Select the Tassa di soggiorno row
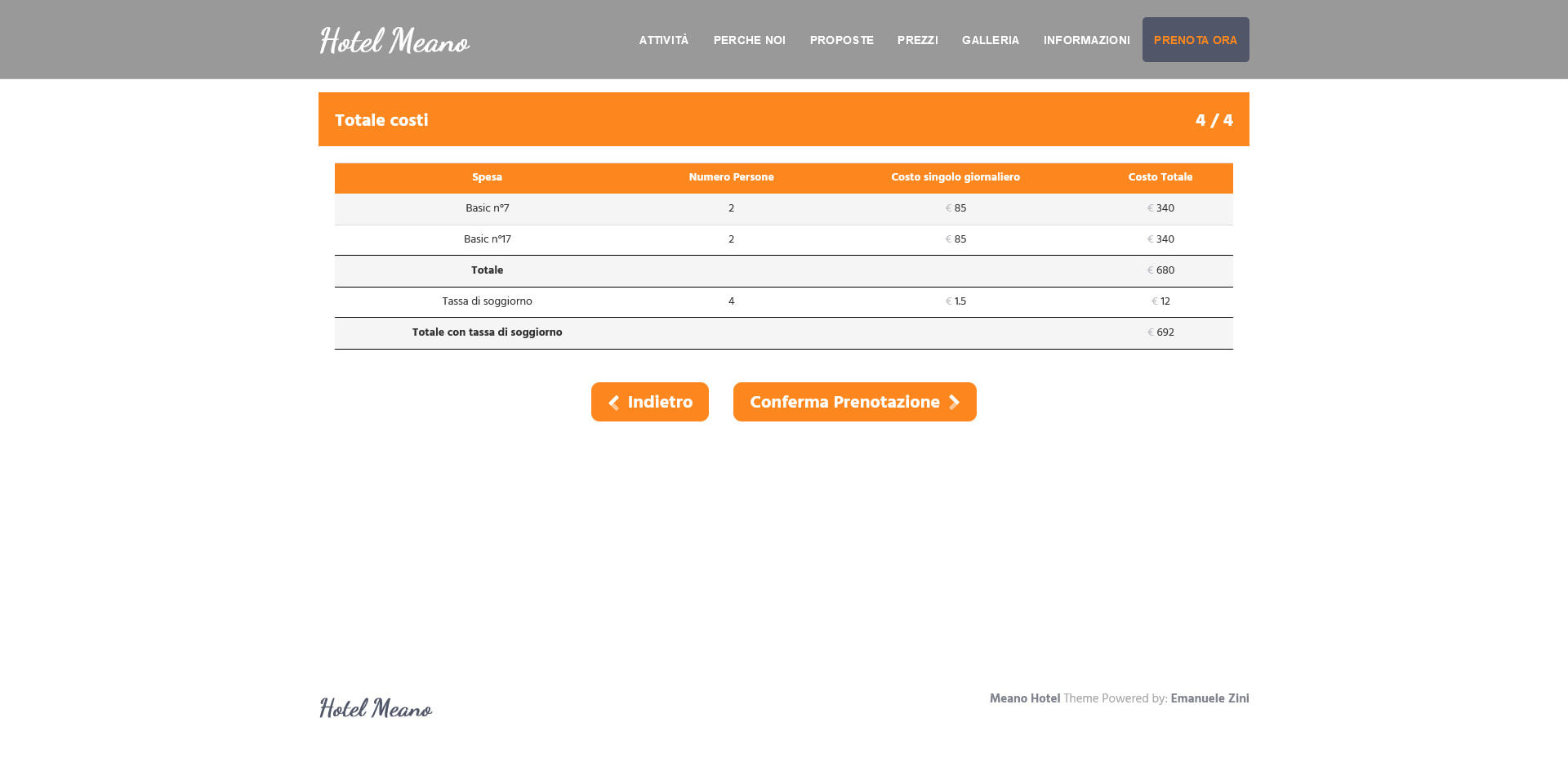The image size is (1568, 758). (x=488, y=301)
